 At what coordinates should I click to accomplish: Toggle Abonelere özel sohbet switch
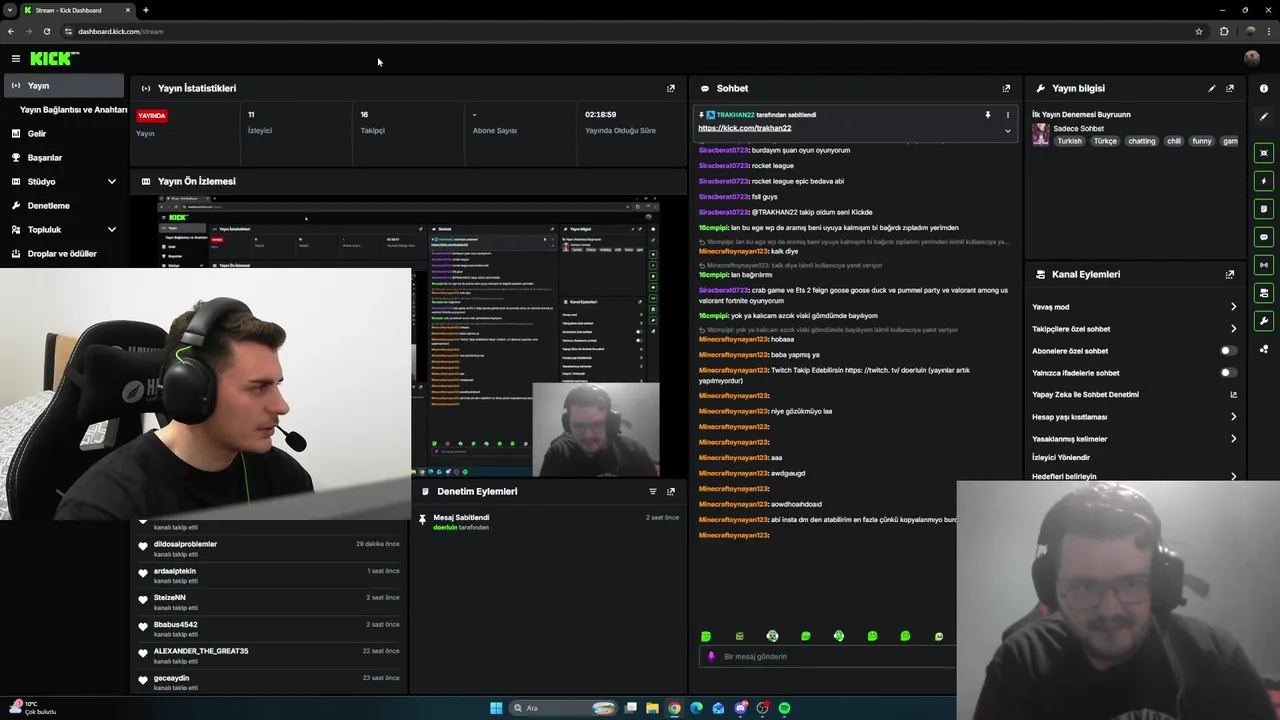pos(1228,351)
